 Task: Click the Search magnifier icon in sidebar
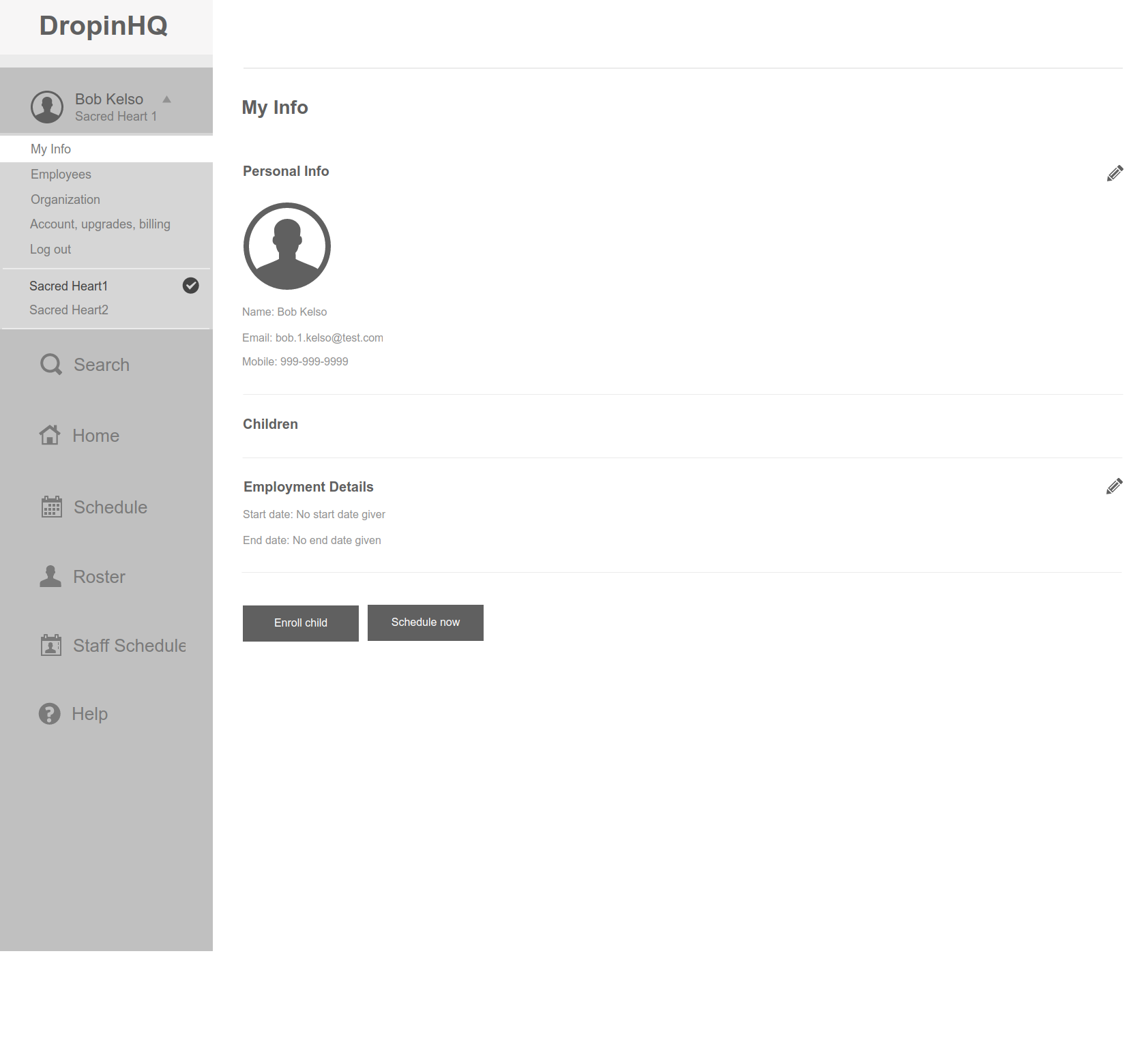tap(51, 365)
